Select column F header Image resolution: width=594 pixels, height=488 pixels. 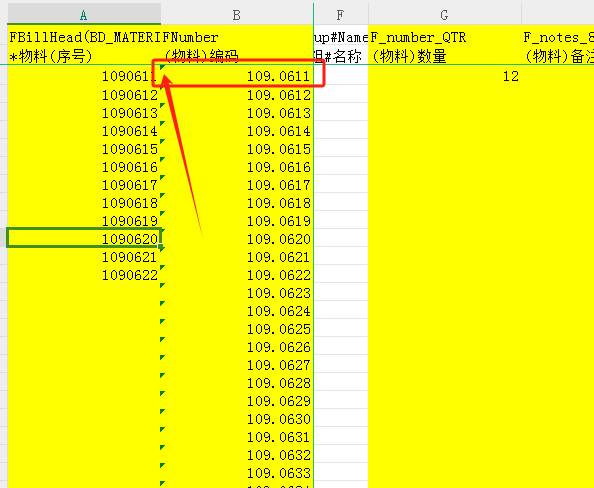pos(341,15)
